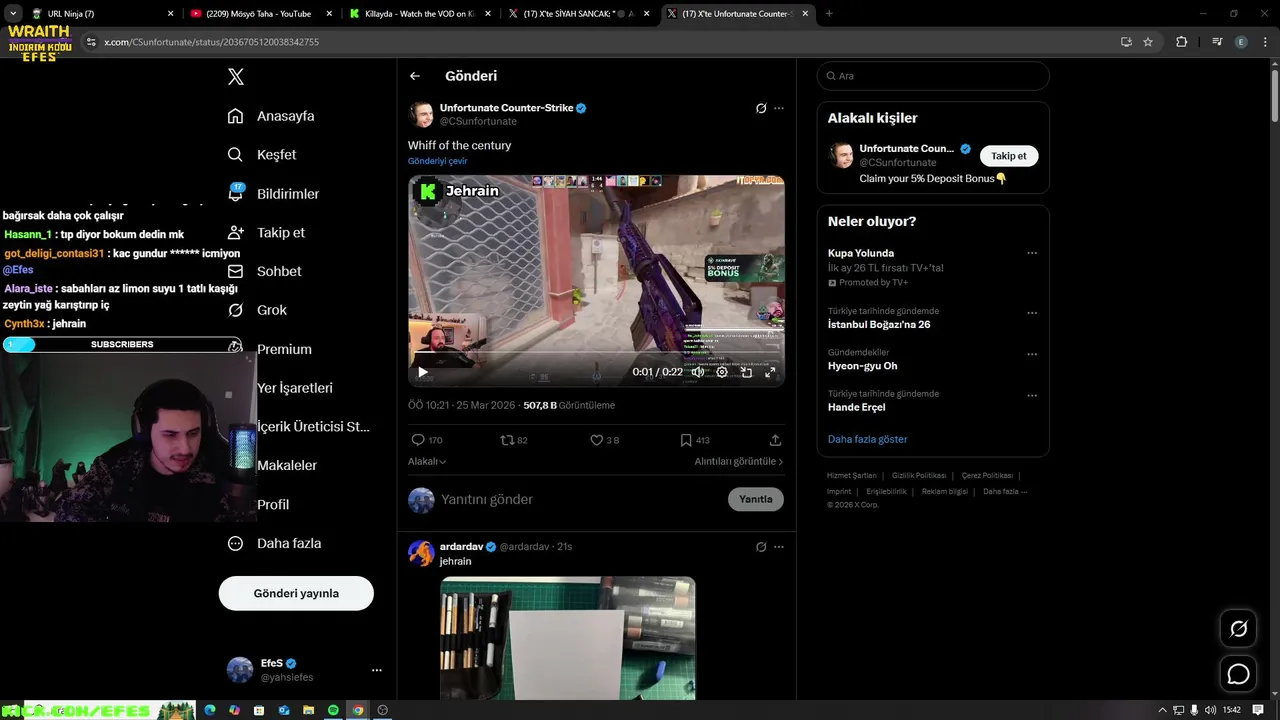1280x720 pixels.
Task: Switch to Mösyö Taha YouTube tab
Action: click(259, 14)
